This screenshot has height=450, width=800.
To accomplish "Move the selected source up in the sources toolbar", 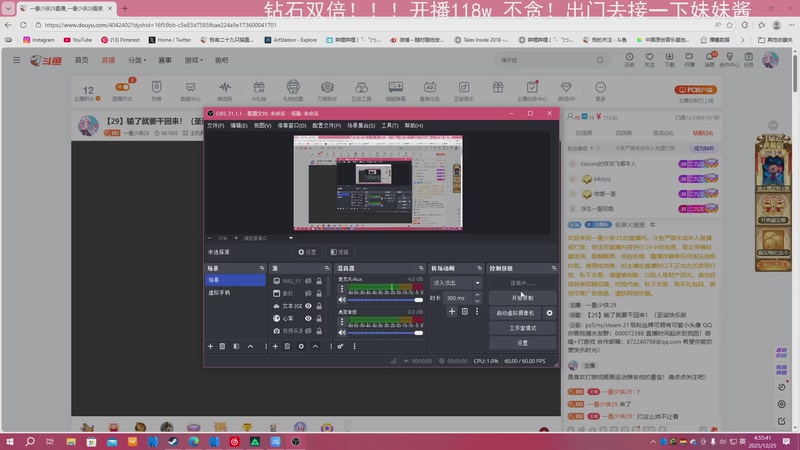I will coord(315,346).
